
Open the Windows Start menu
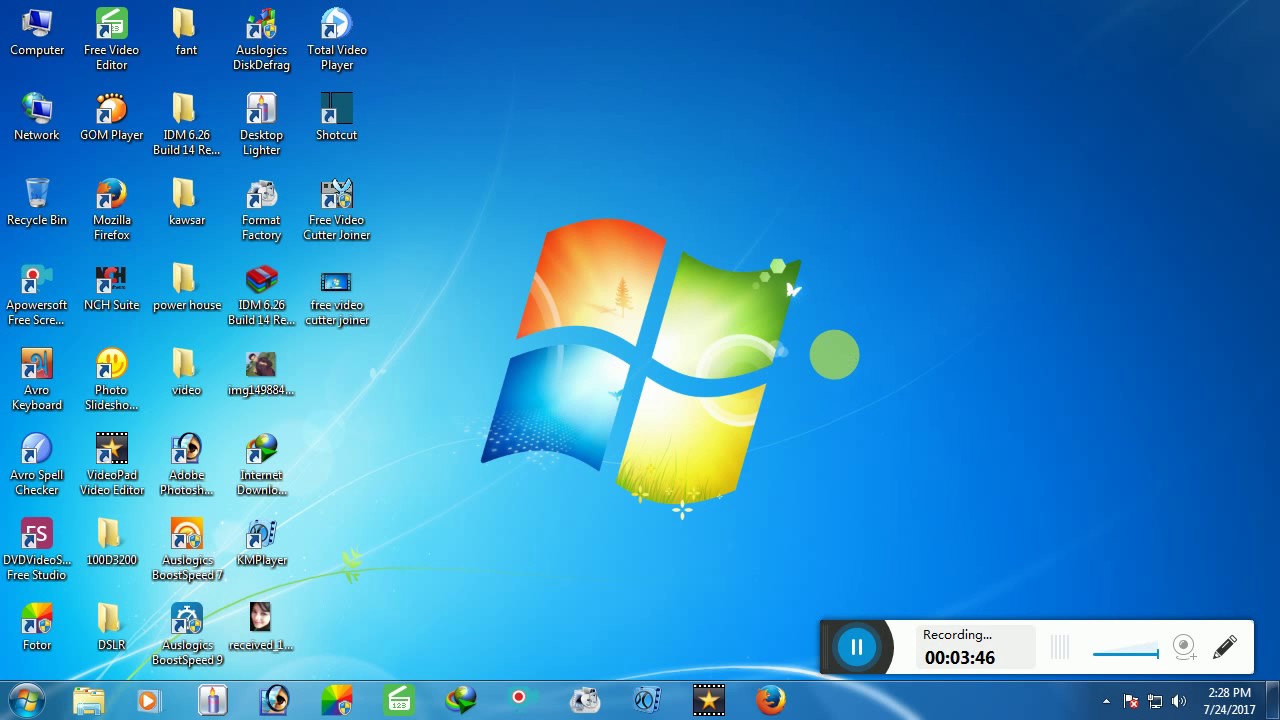(25, 700)
